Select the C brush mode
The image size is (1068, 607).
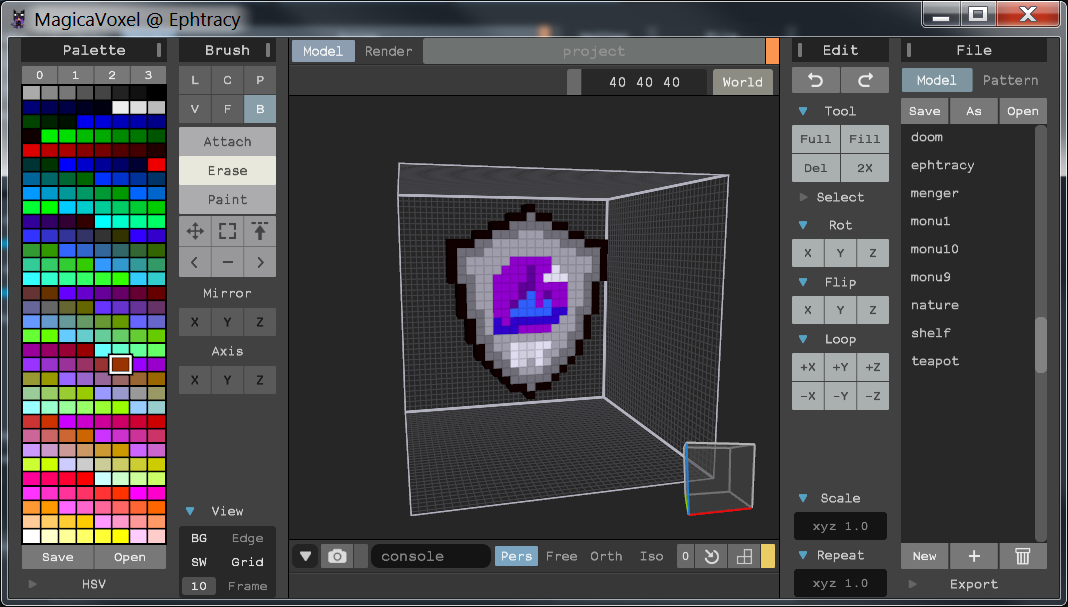click(x=227, y=80)
